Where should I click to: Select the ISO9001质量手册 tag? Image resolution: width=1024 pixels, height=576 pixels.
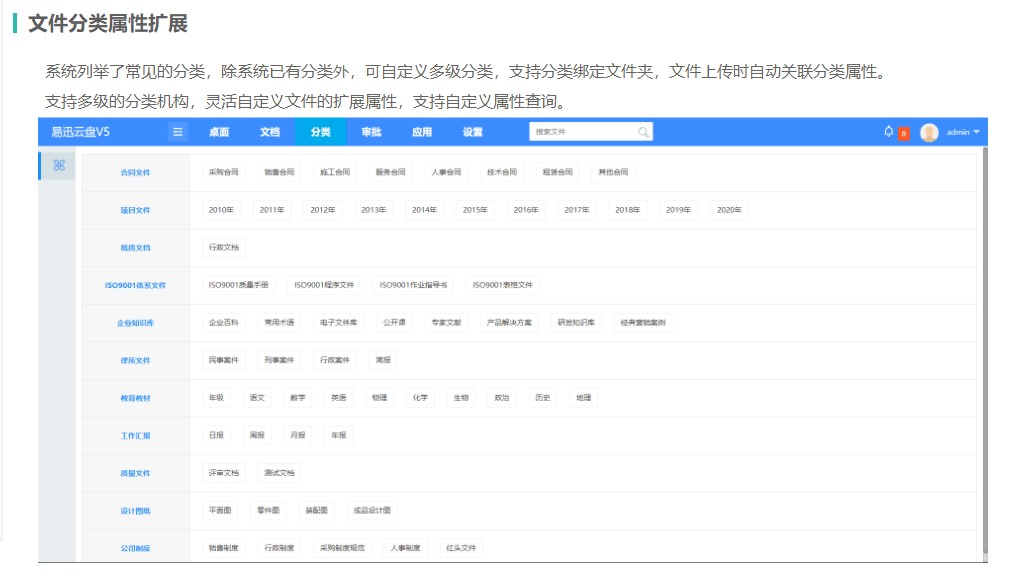tap(238, 285)
